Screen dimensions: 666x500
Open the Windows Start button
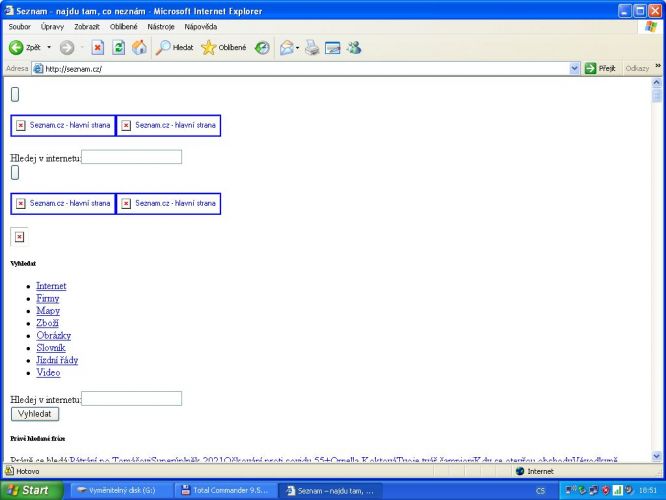point(31,490)
